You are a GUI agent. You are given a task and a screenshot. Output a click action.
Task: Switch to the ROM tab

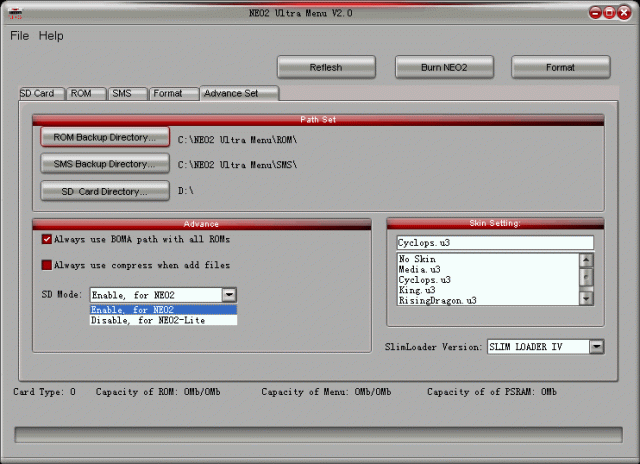pos(86,93)
